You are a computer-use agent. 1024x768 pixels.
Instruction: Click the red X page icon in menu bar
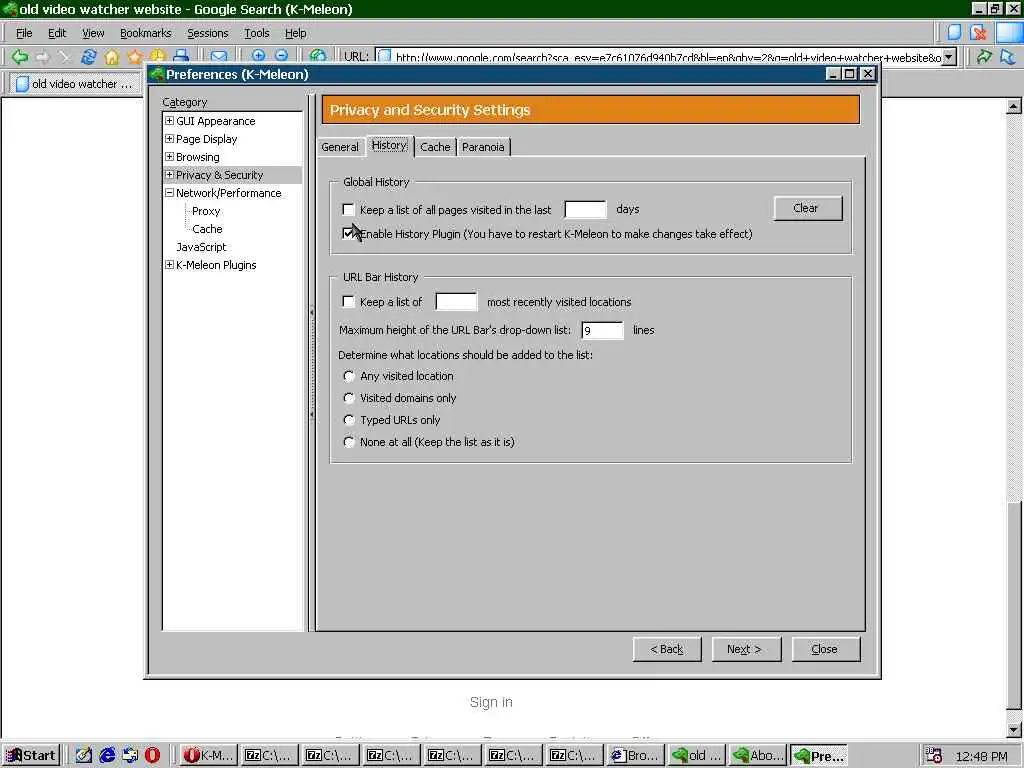coord(978,32)
